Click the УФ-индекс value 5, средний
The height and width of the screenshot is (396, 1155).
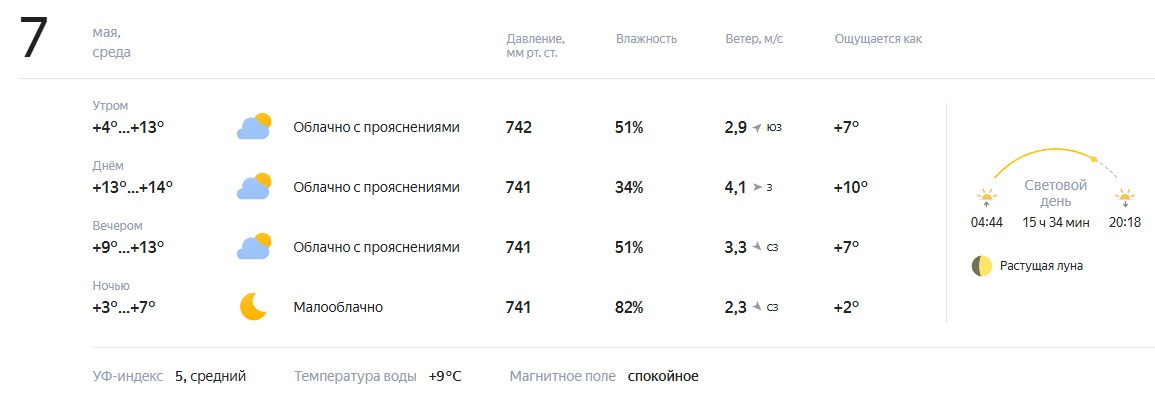pos(211,376)
